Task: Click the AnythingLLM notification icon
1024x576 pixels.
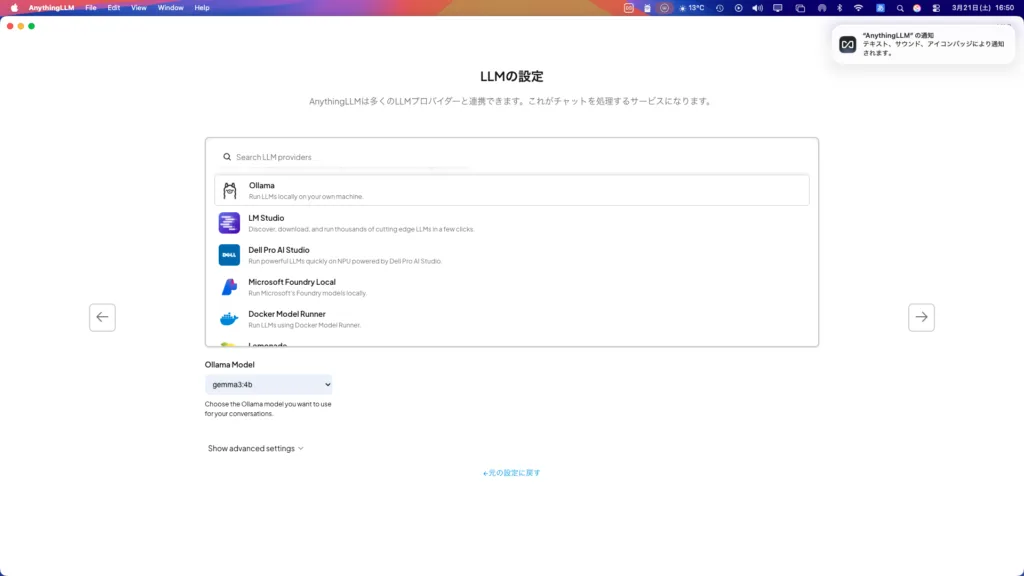Action: click(x=847, y=44)
